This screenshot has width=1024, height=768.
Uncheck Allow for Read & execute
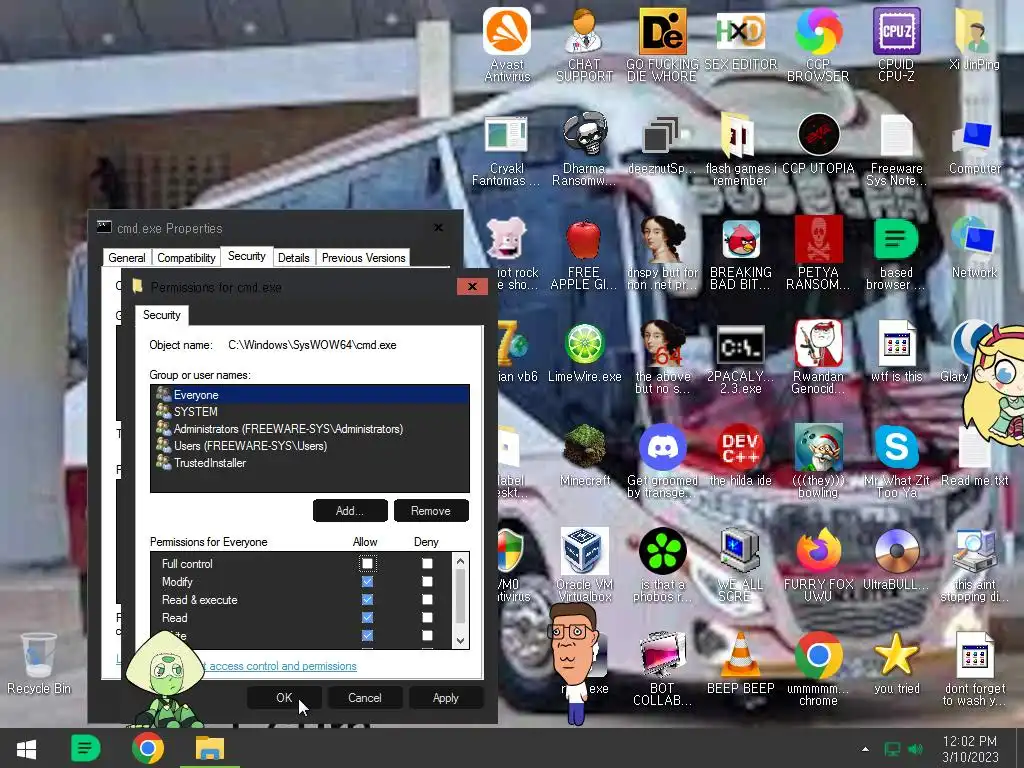pos(367,599)
